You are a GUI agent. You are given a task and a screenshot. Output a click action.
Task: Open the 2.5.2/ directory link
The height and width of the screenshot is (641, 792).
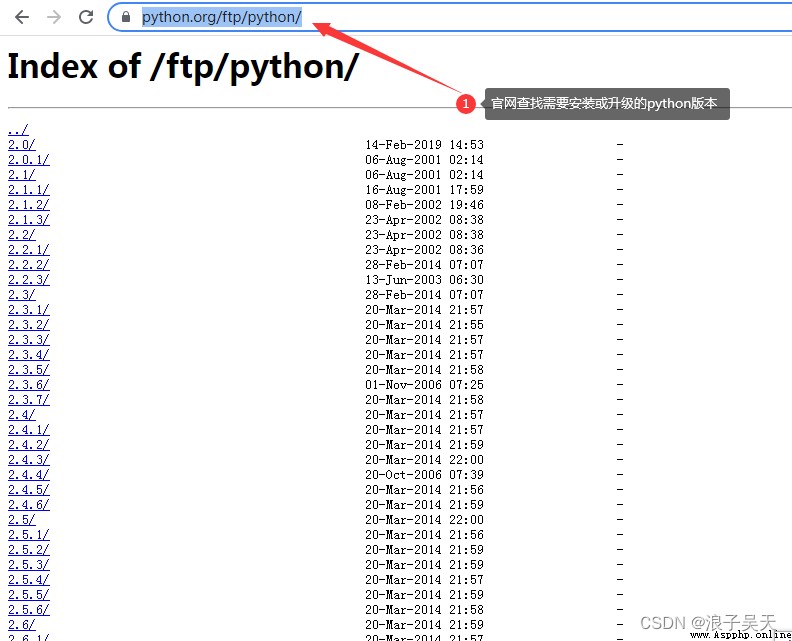point(29,550)
